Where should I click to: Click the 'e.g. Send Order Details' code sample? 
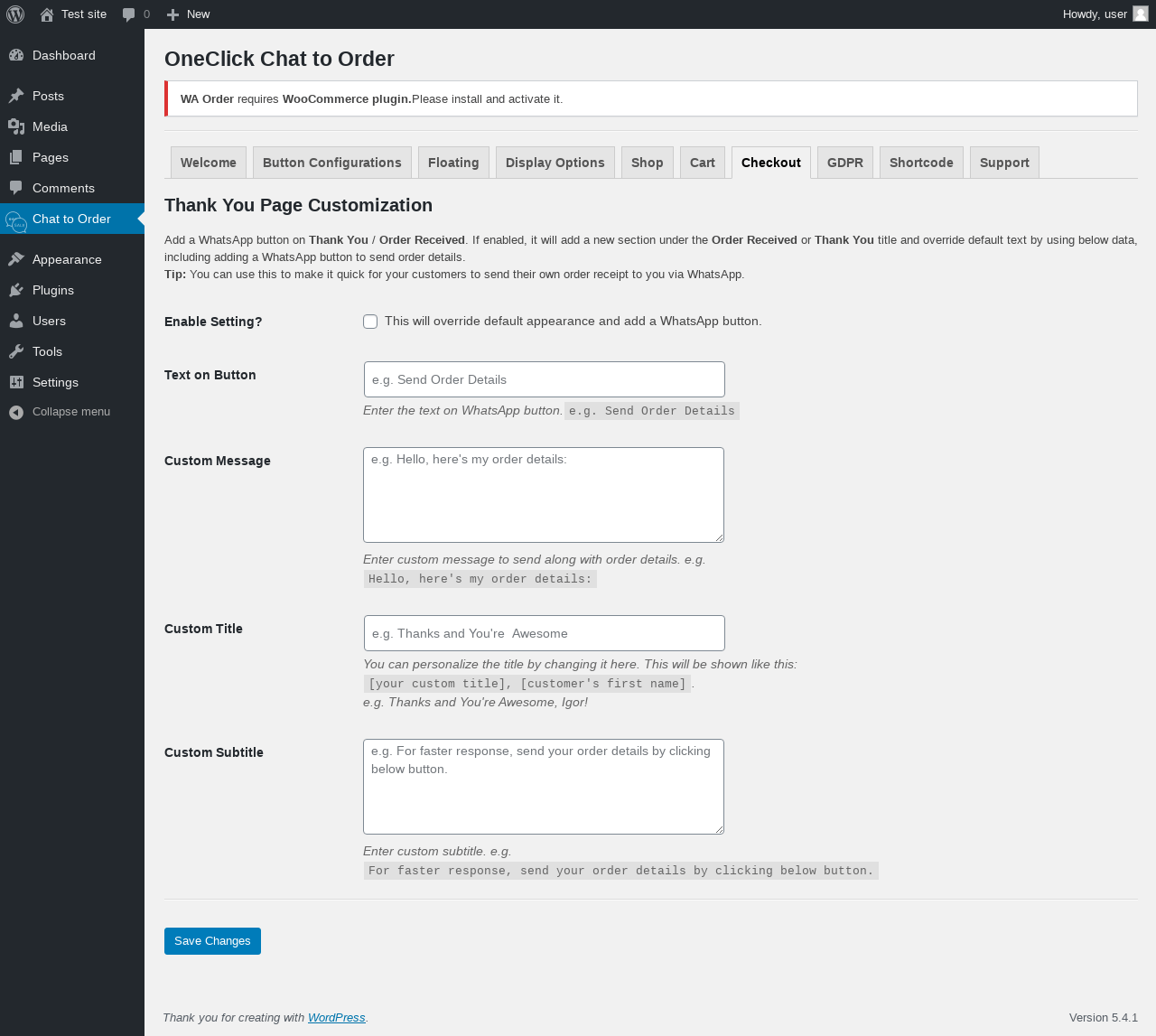coord(652,411)
